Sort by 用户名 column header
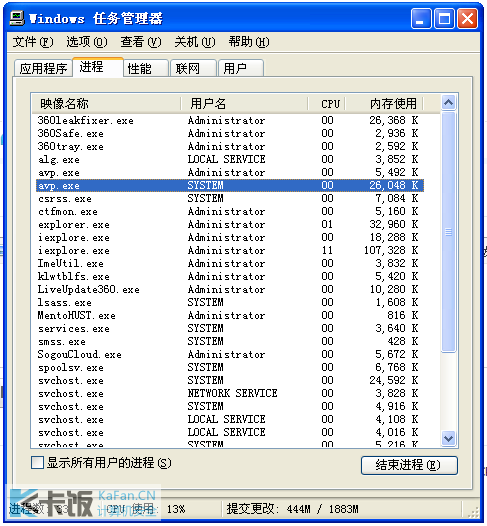This screenshot has width=487, height=526. coord(244,103)
